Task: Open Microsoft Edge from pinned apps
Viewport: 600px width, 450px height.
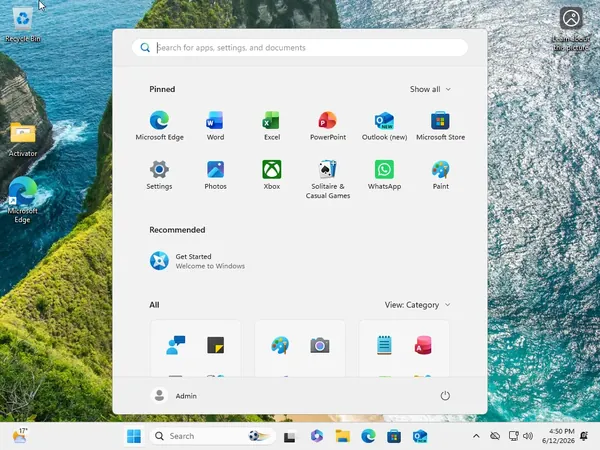Action: click(x=159, y=126)
